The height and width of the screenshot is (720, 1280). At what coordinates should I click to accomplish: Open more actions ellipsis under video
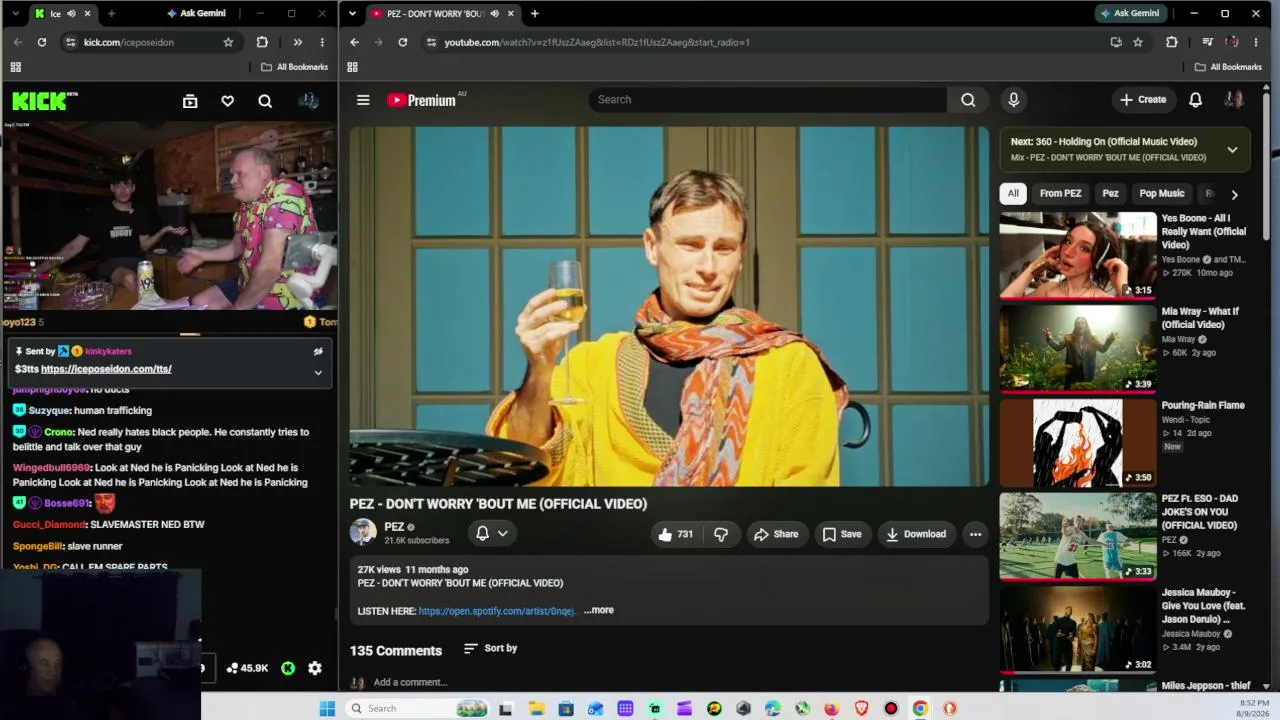point(975,534)
